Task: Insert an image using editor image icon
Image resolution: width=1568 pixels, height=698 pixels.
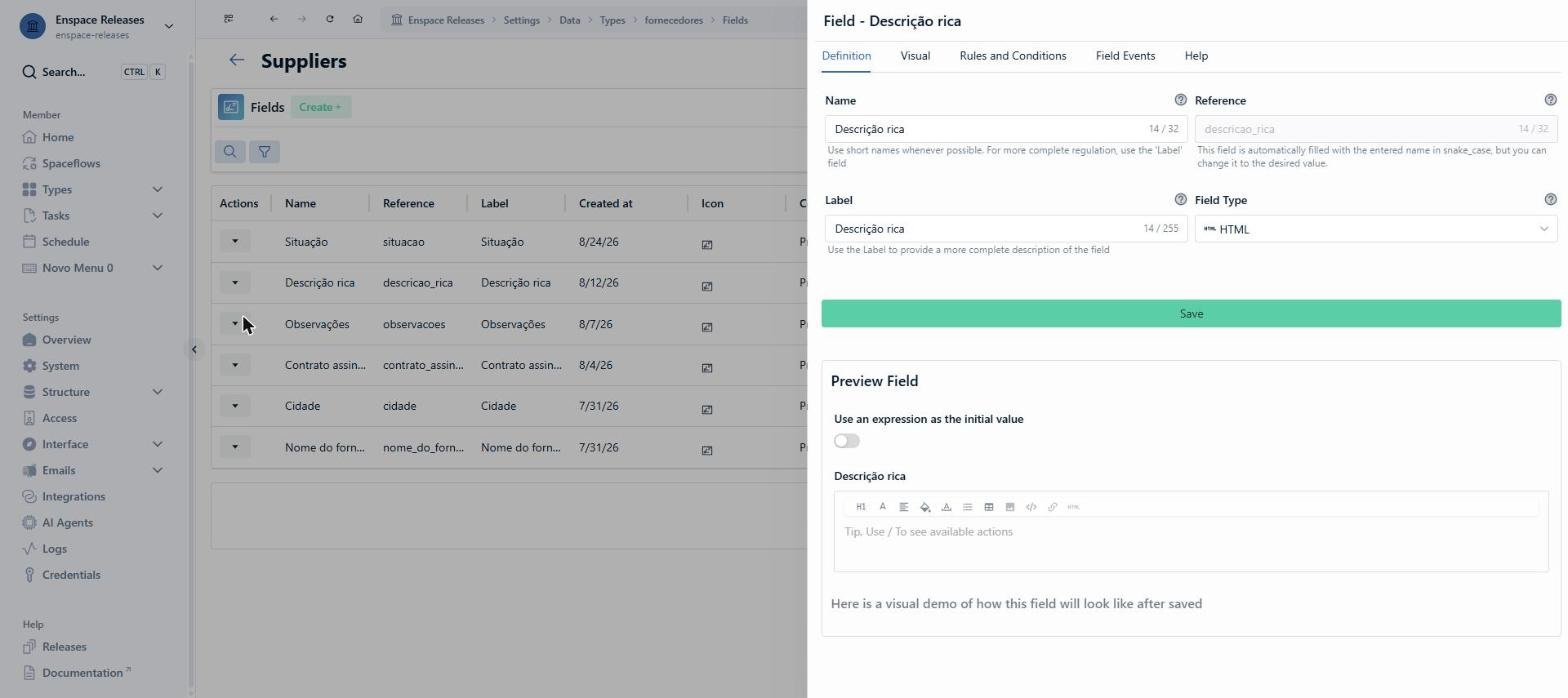Action: pyautogui.click(x=1010, y=507)
